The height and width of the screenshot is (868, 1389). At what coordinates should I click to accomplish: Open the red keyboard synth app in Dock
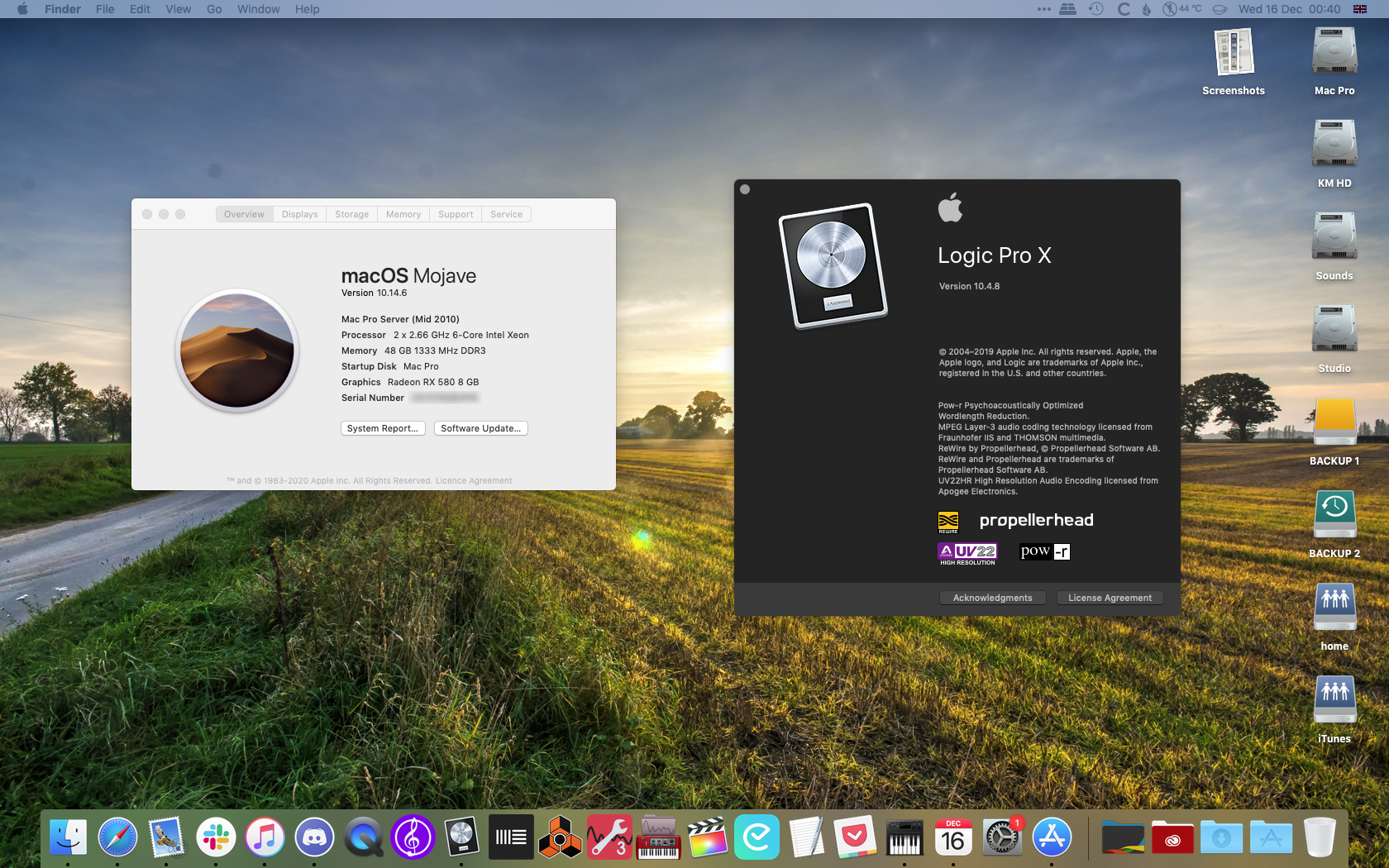coord(659,837)
